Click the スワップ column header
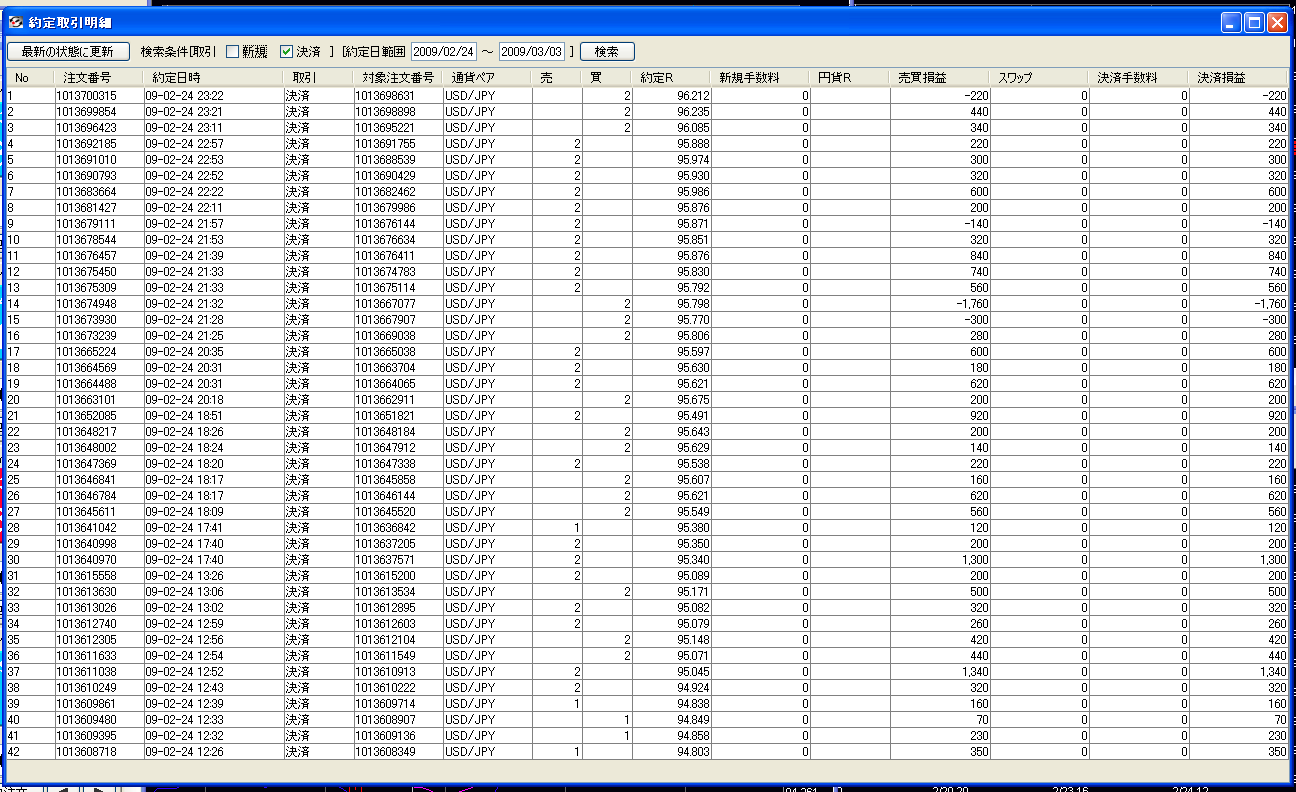 [1039, 77]
